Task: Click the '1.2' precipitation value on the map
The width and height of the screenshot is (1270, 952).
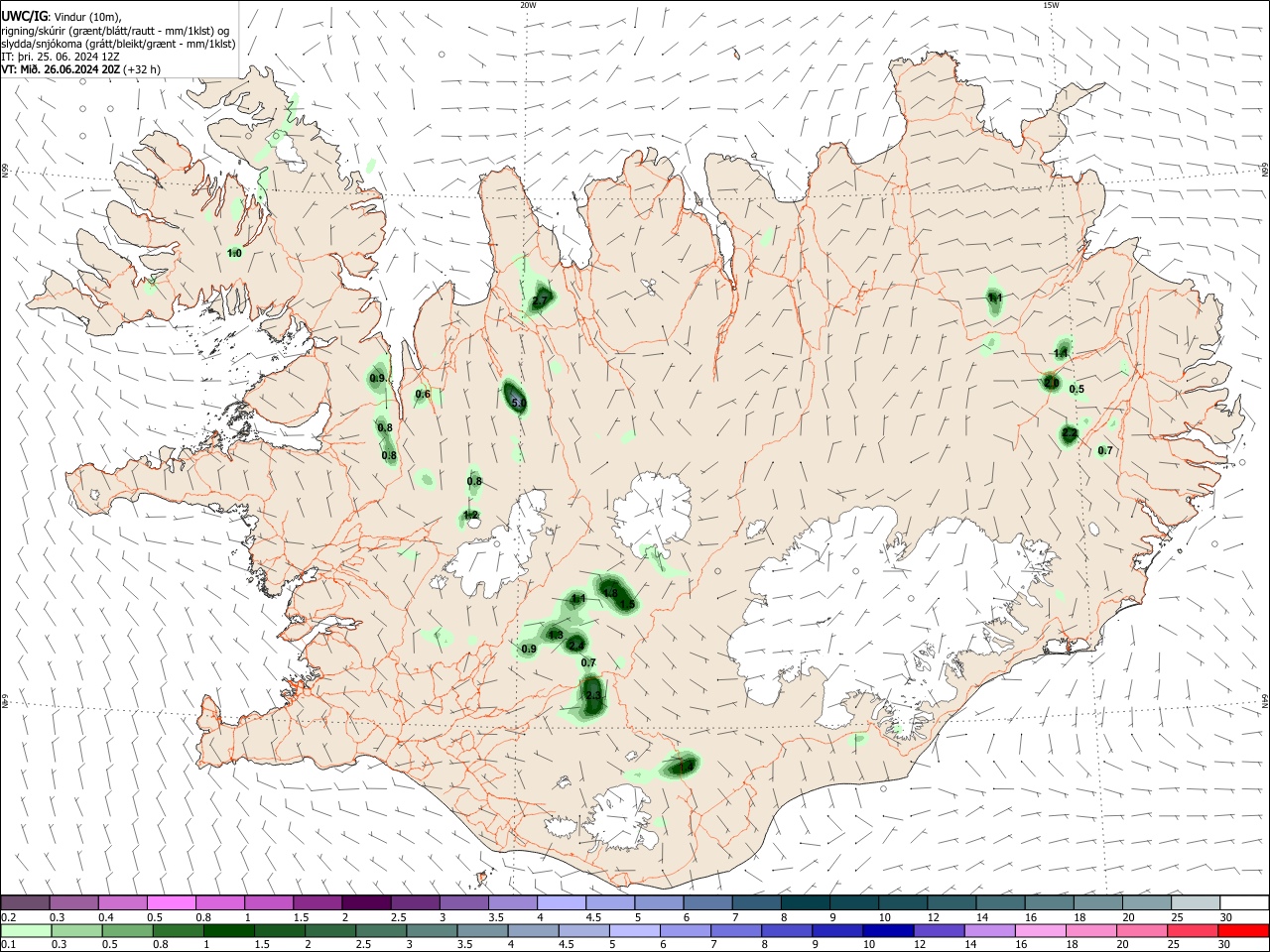Action: [471, 515]
